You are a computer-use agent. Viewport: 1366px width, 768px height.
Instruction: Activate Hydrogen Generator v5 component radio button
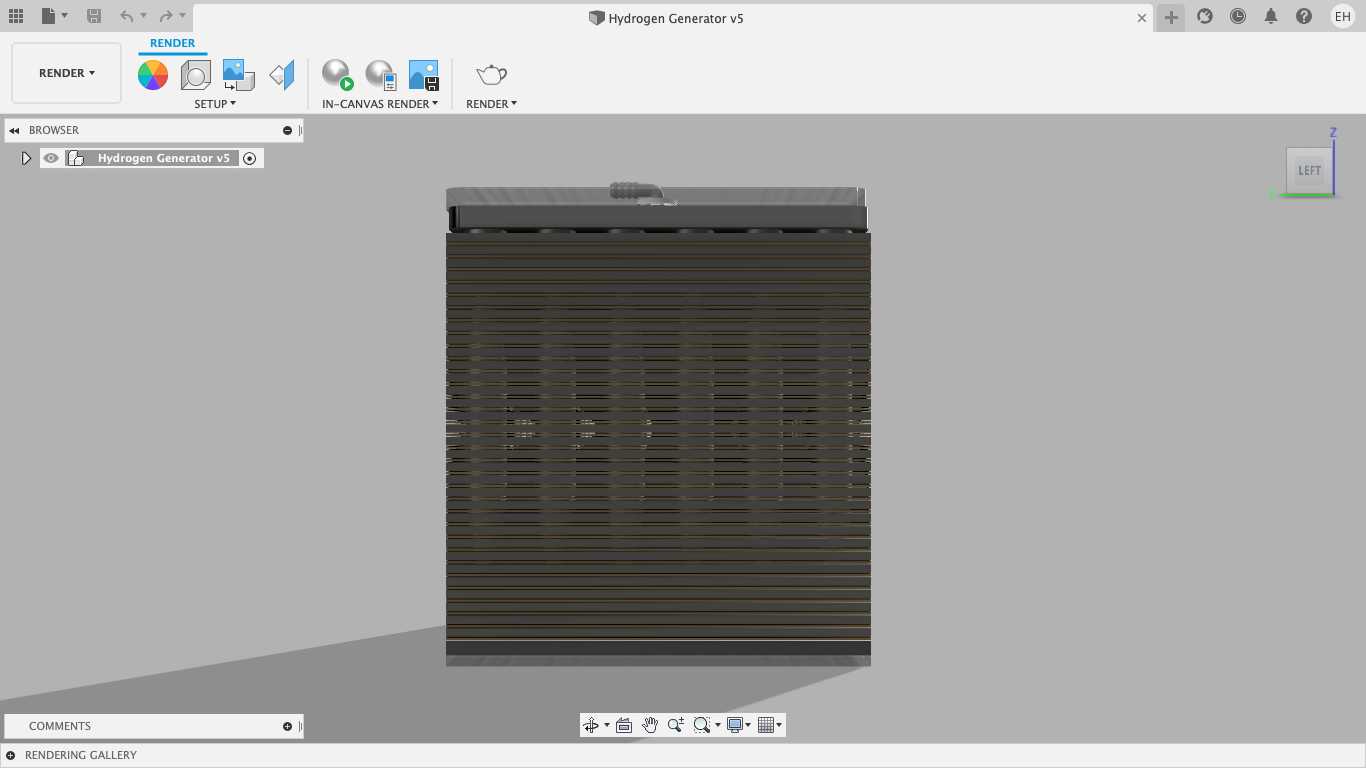point(250,158)
